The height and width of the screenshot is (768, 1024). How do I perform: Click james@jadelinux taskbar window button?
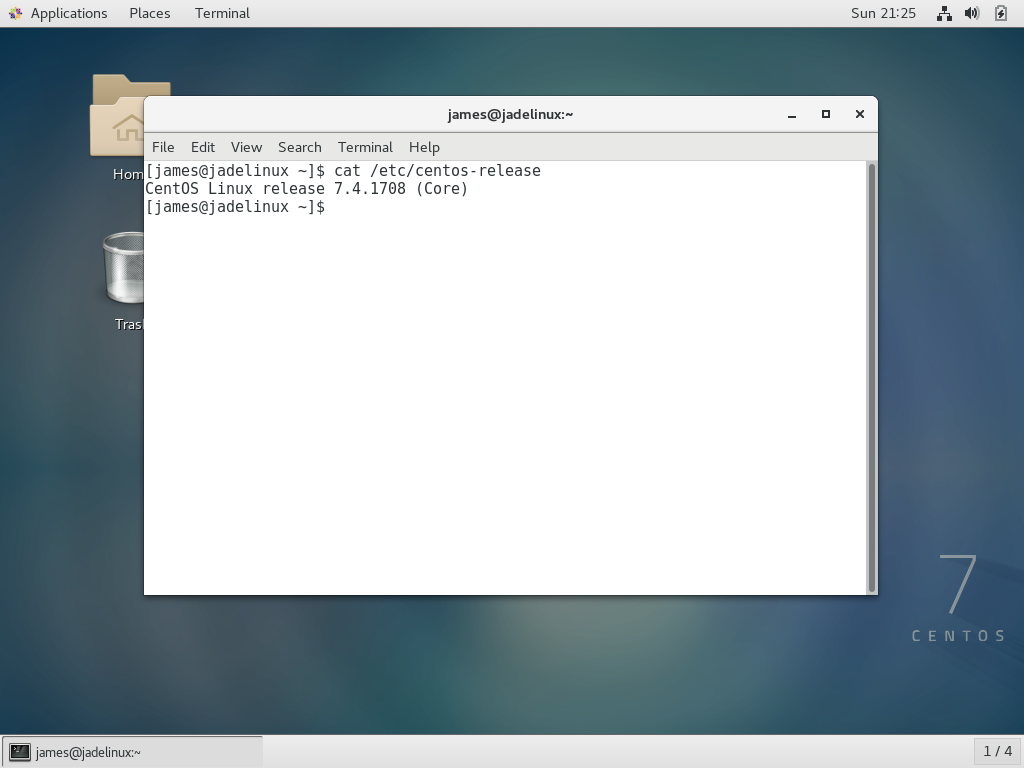click(x=133, y=752)
